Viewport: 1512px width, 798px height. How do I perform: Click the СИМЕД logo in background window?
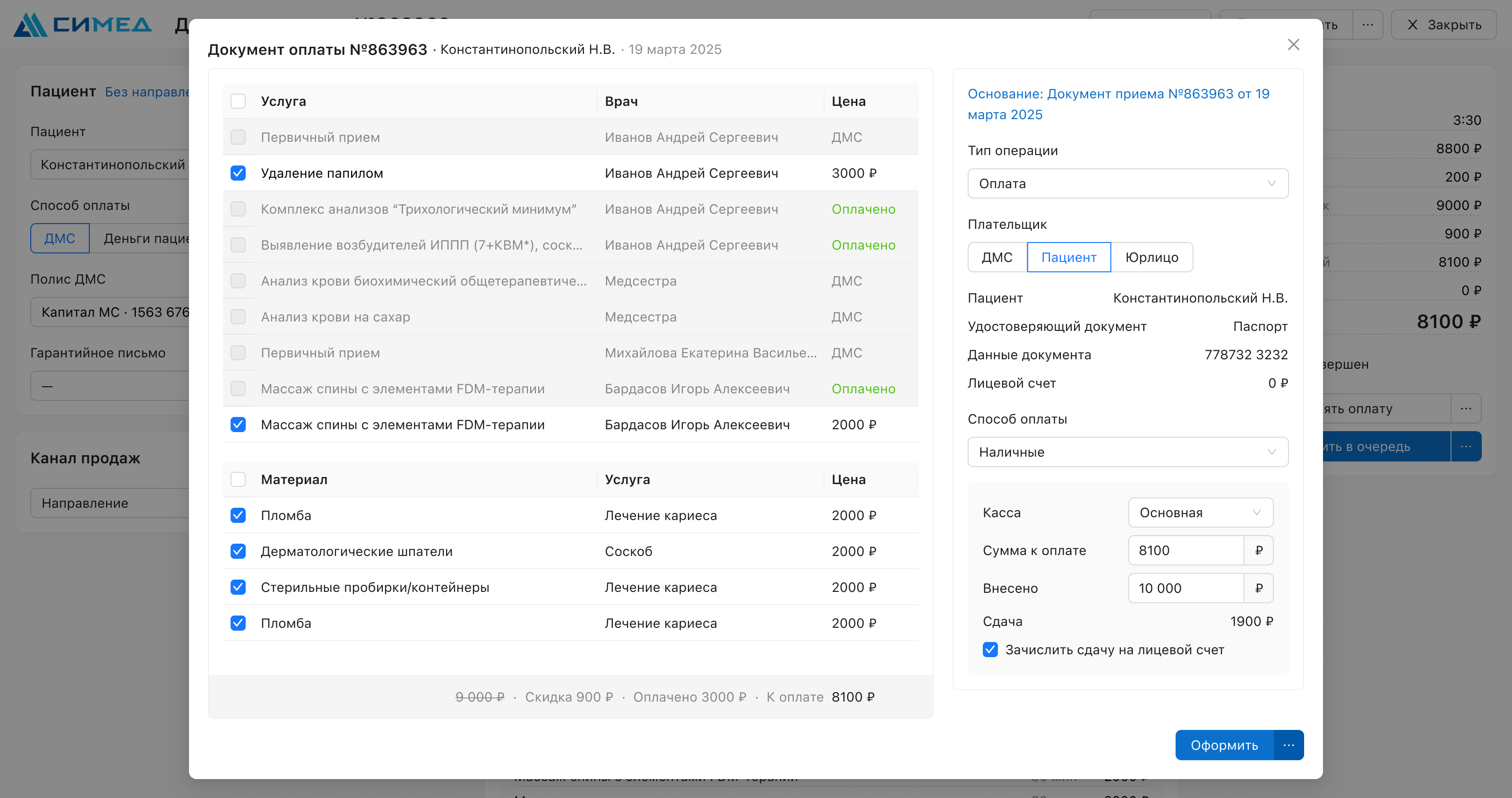82,25
